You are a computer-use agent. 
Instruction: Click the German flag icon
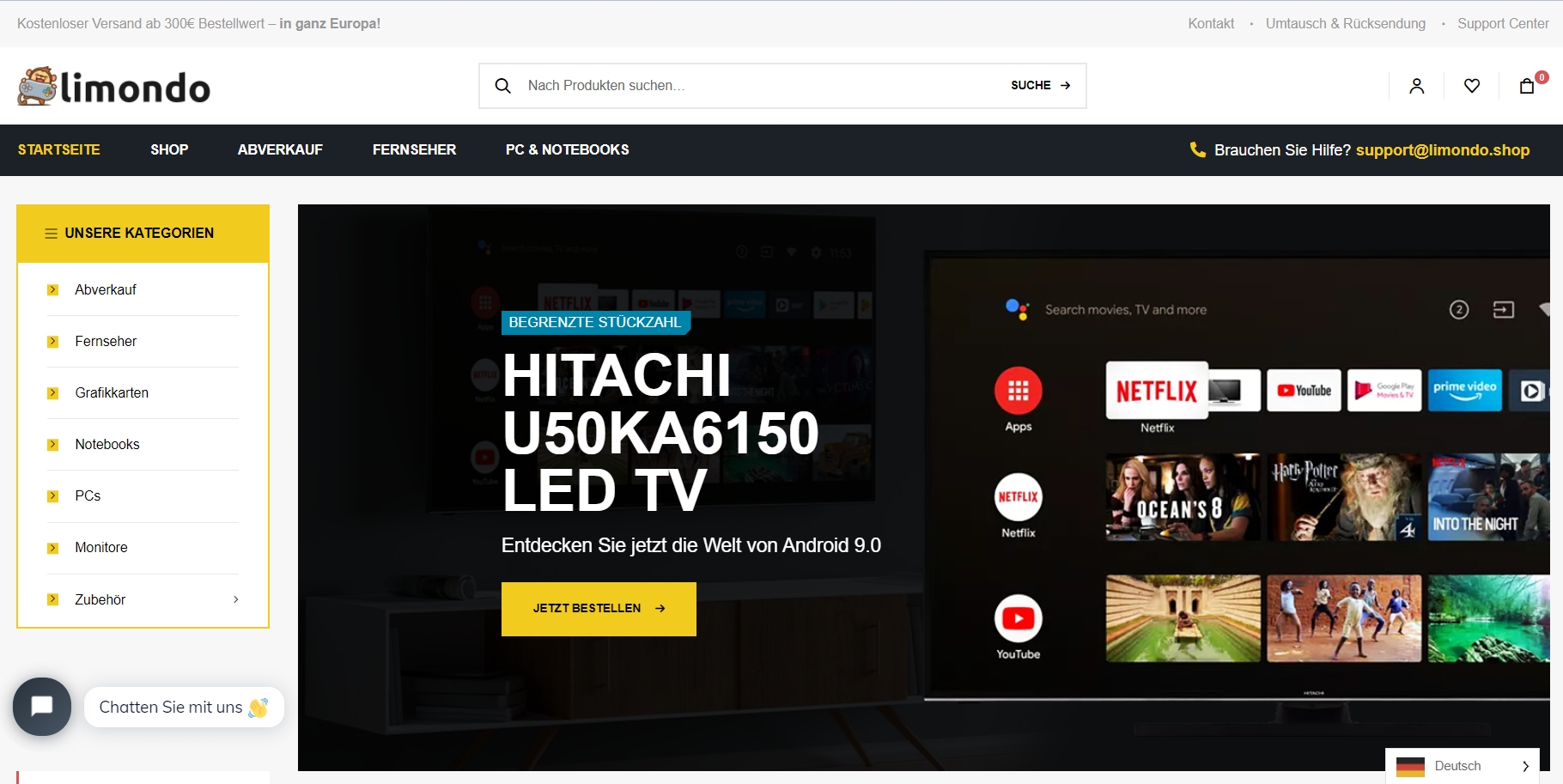pos(1410,766)
